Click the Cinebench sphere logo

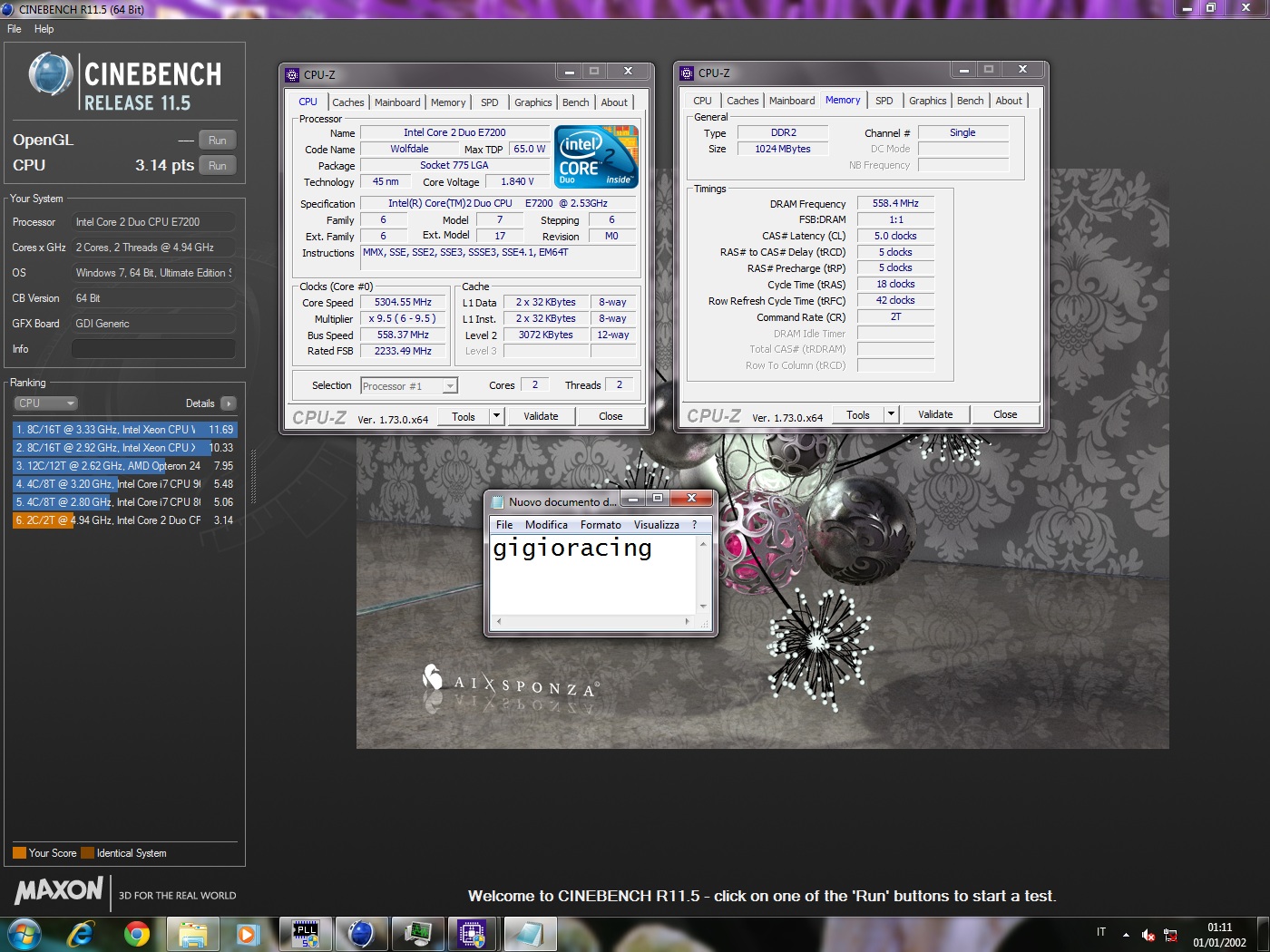[51, 74]
